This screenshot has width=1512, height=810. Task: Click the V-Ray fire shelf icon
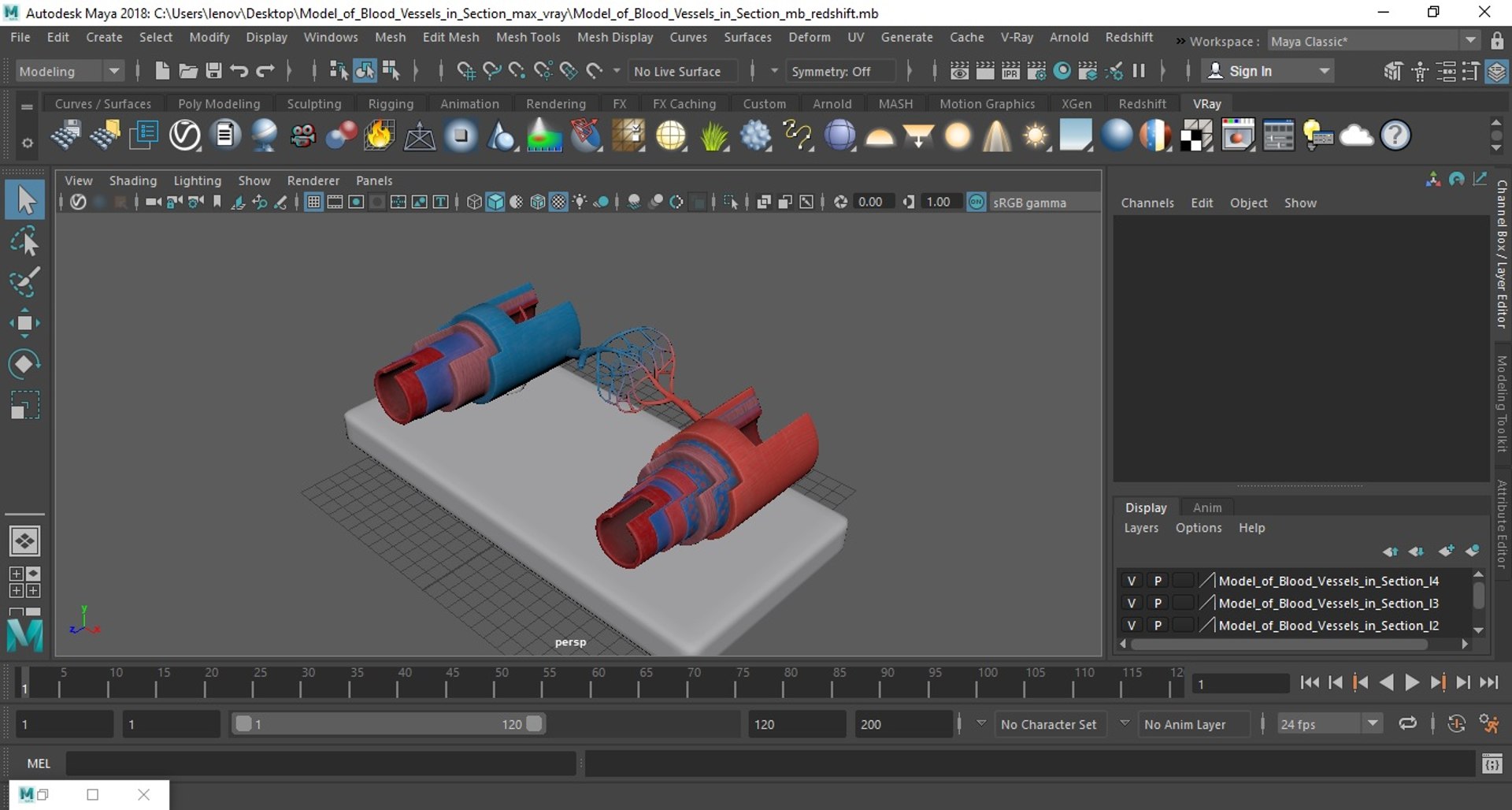(379, 136)
